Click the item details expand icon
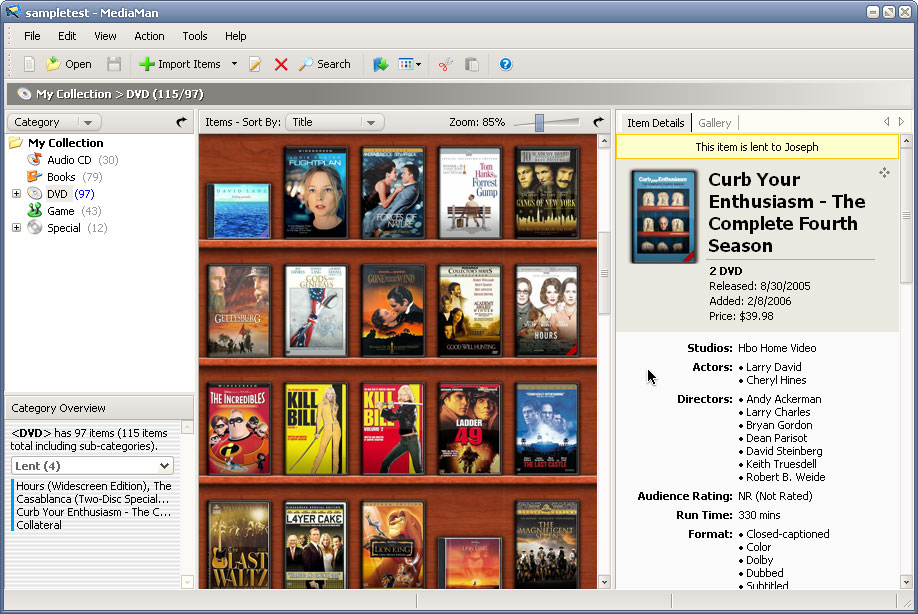This screenshot has width=918, height=614. (884, 172)
